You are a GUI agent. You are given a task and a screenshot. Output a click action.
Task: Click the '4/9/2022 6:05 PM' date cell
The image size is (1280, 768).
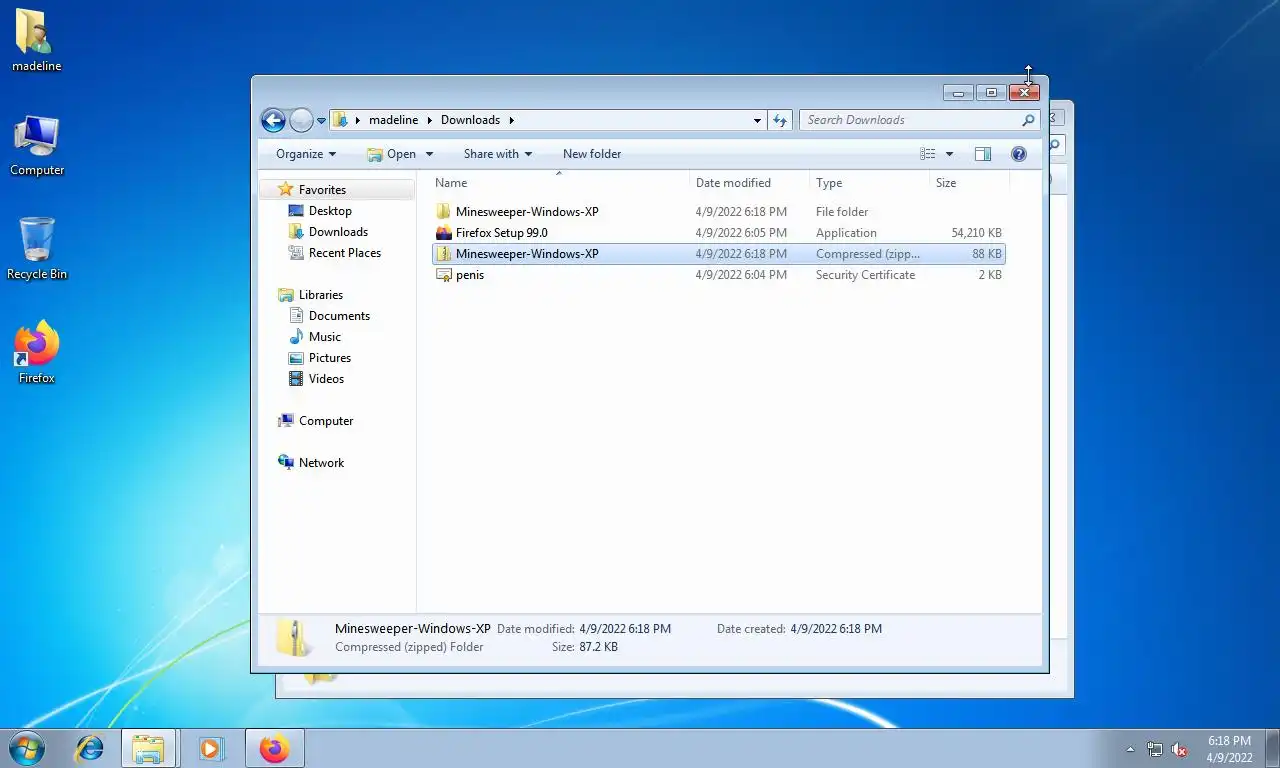[x=741, y=233]
